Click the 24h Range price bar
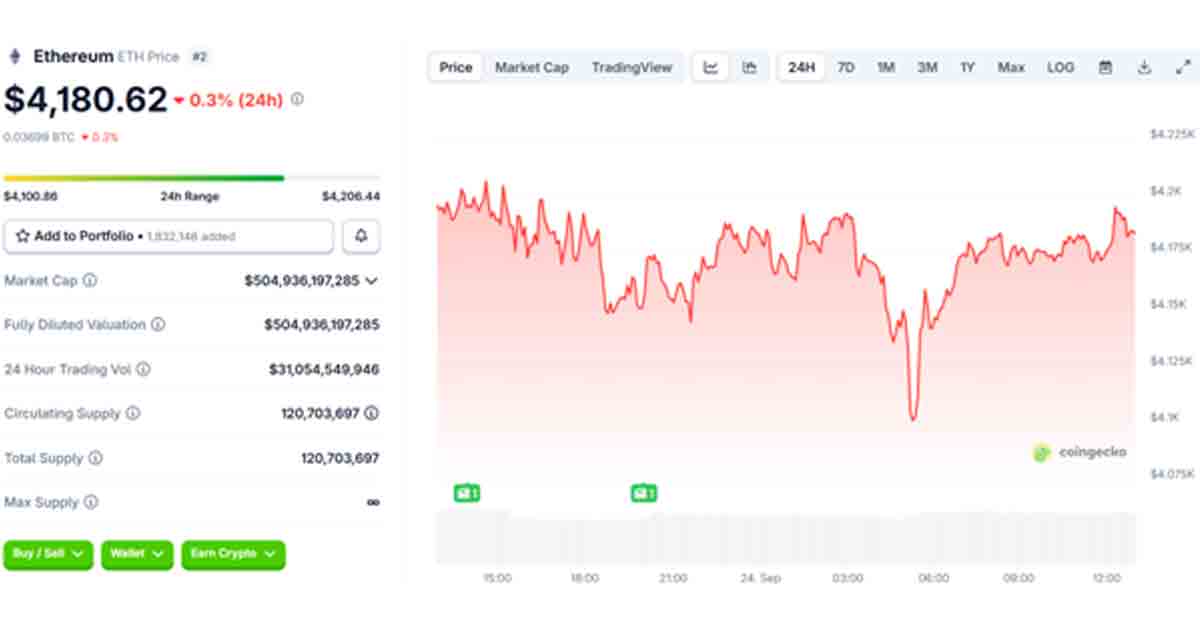Image resolution: width=1200 pixels, height=630 pixels. coord(191,178)
